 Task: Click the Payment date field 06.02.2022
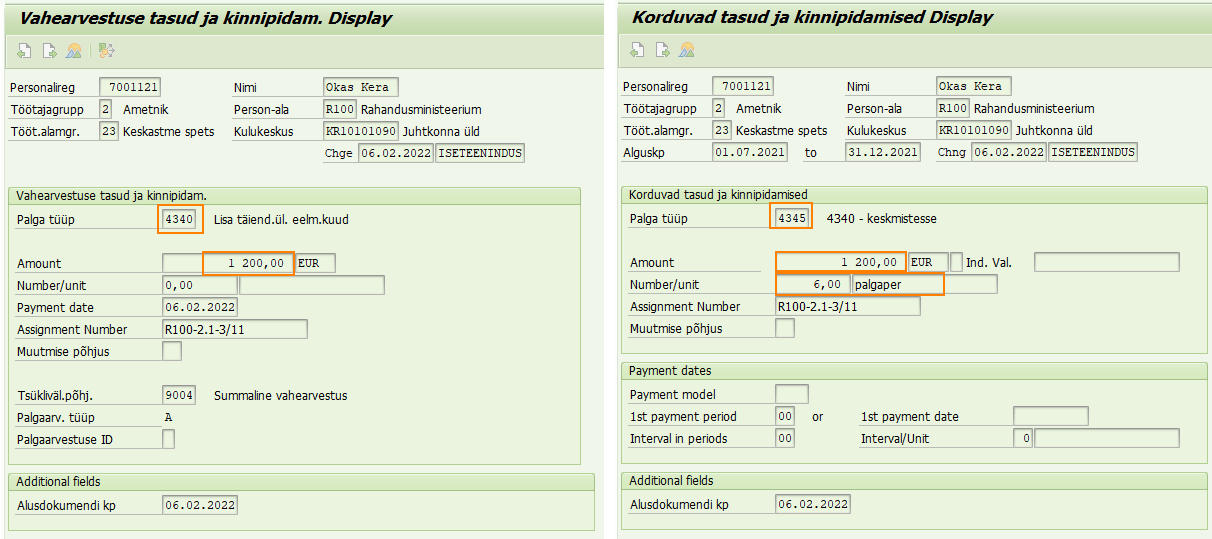coord(200,307)
